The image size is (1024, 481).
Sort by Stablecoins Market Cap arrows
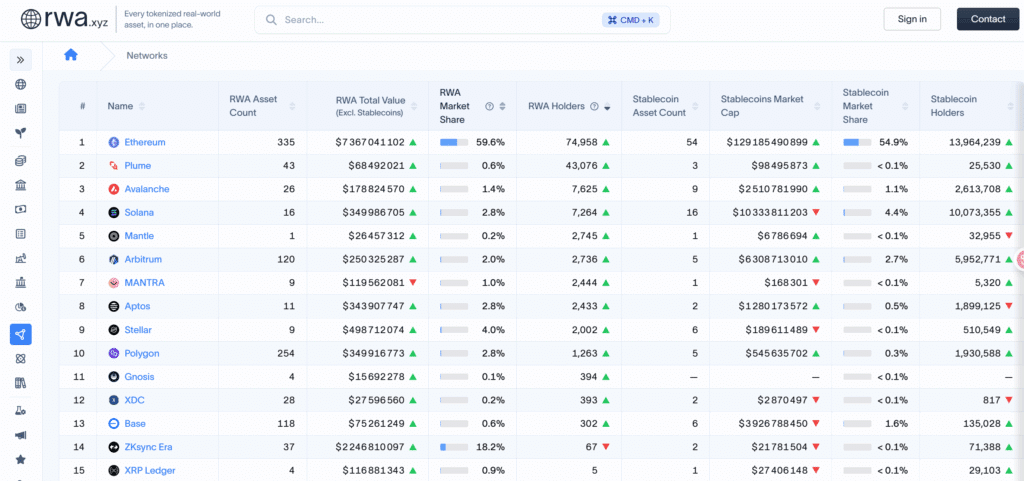tap(817, 106)
